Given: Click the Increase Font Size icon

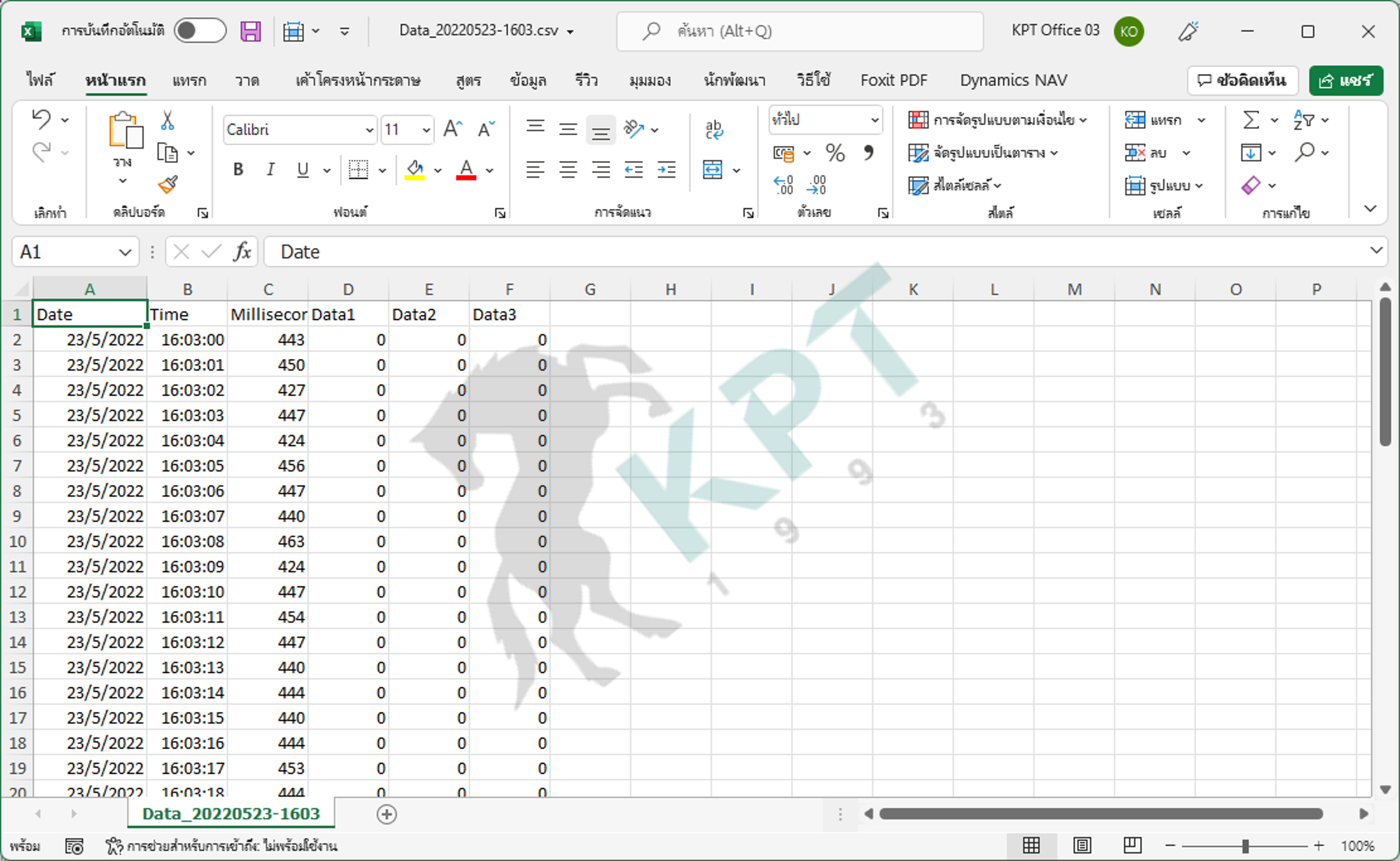Looking at the screenshot, I should tap(453, 129).
